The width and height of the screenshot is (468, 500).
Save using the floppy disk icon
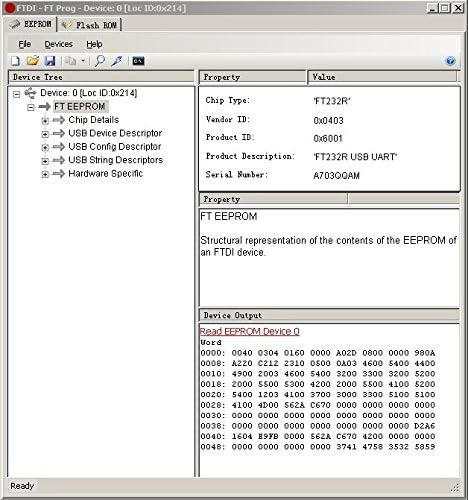(x=50, y=61)
